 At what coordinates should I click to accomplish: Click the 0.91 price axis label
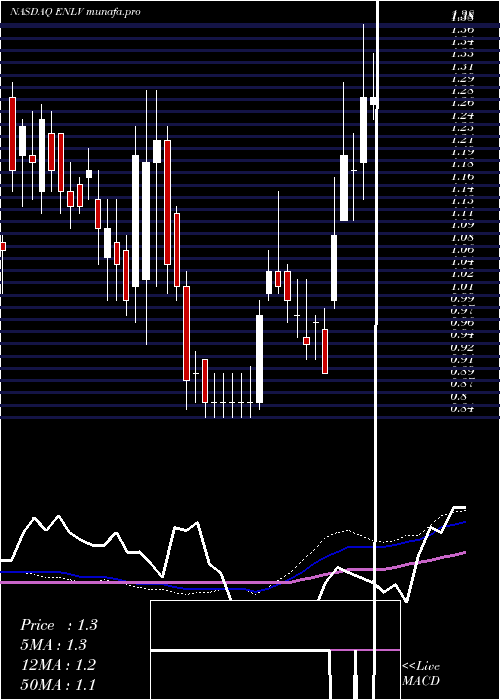[x=462, y=359]
